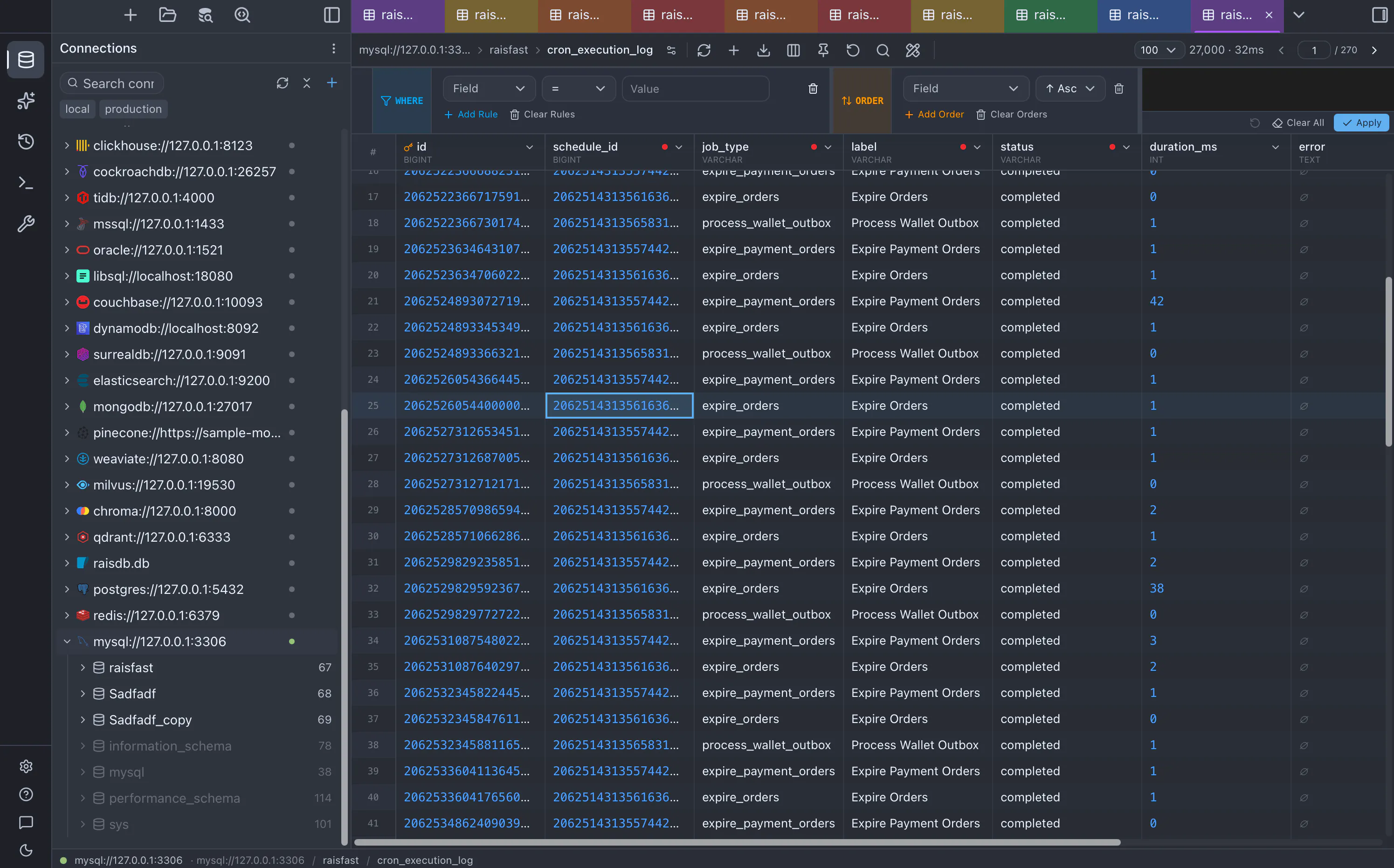The image size is (1394, 868).
Task: Click Add Rule
Action: tap(471, 114)
